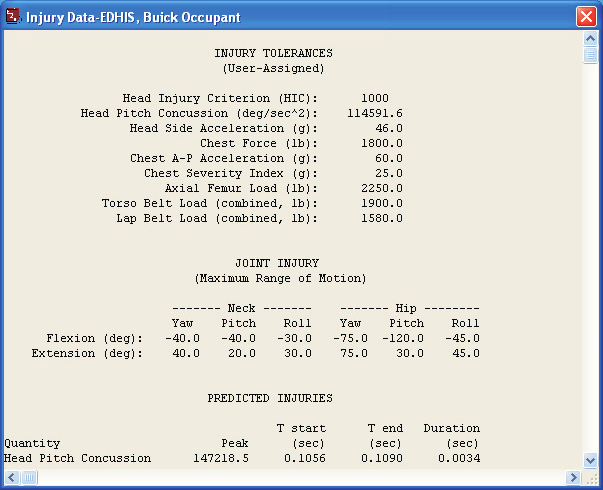The image size is (603, 490).
Task: Click the Chest A-P Acceleration (g) label
Action: click(x=224, y=158)
